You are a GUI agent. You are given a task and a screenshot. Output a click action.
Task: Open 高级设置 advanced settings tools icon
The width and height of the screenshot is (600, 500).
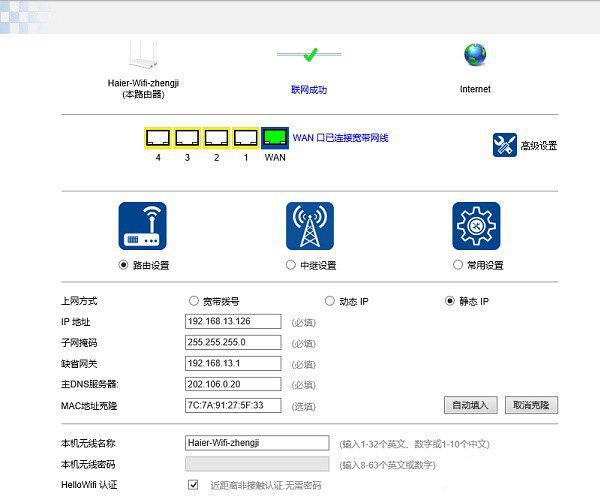(504, 145)
